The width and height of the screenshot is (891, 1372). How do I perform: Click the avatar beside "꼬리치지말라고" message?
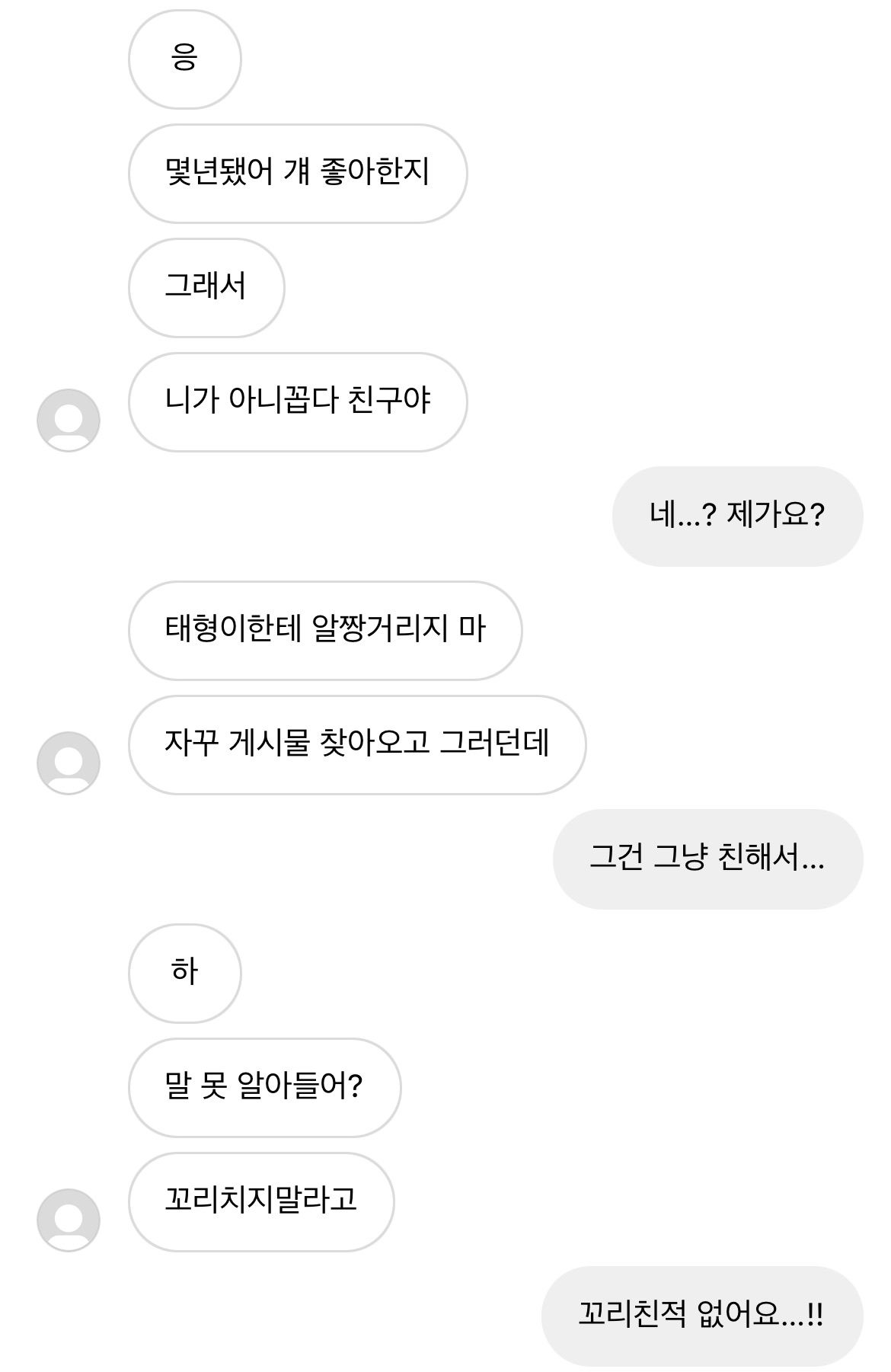(69, 1220)
